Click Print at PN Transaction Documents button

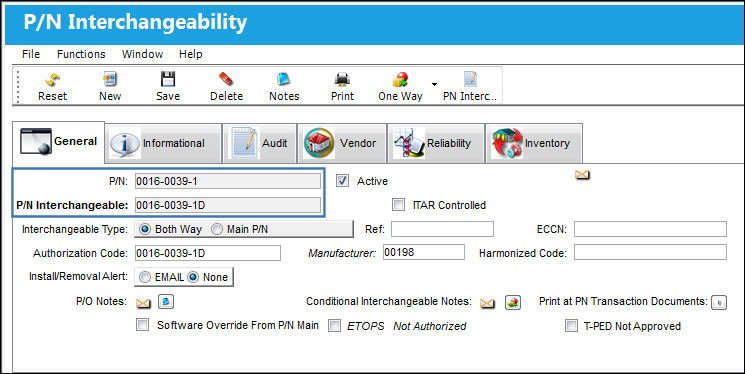point(719,302)
